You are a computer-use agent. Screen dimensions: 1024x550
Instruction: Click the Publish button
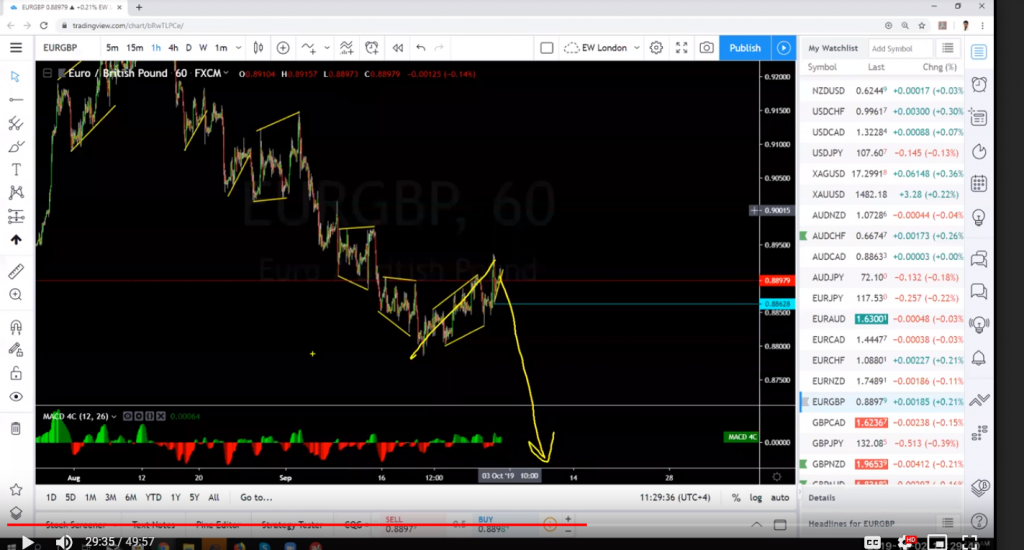coord(744,48)
